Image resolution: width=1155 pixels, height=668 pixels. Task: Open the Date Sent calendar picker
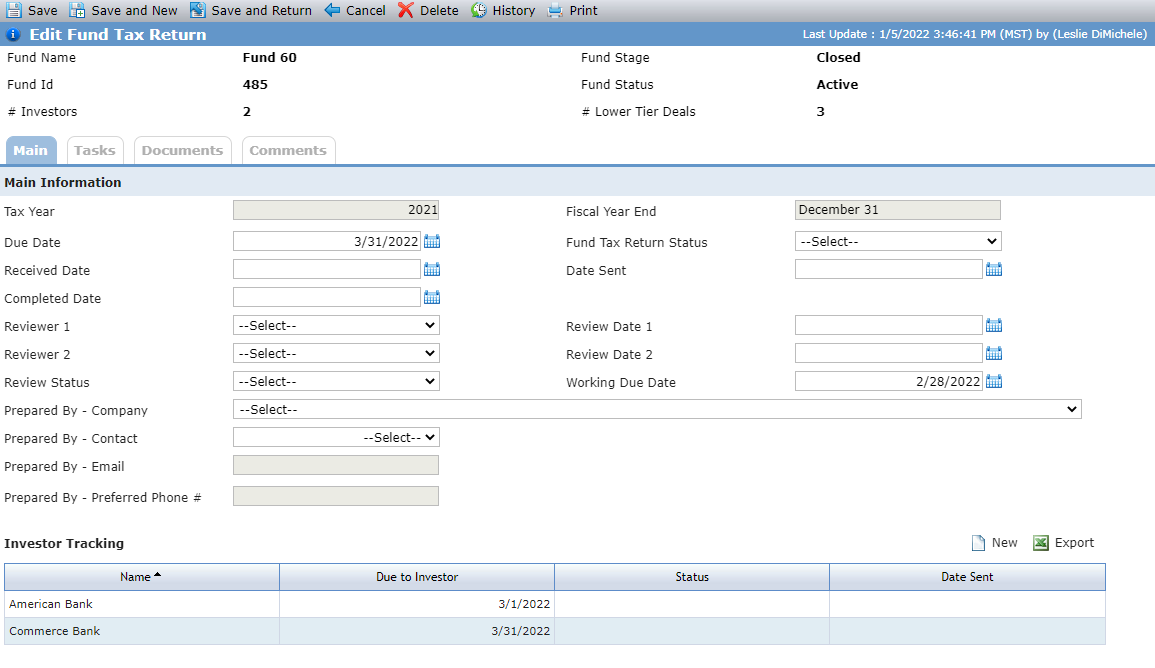[994, 270]
